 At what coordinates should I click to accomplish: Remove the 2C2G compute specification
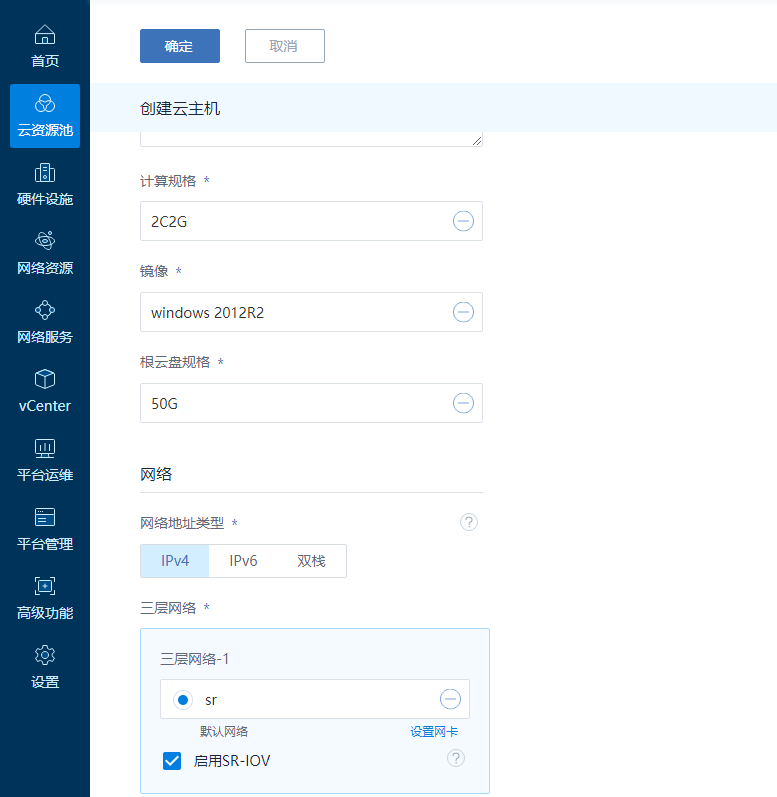point(463,221)
